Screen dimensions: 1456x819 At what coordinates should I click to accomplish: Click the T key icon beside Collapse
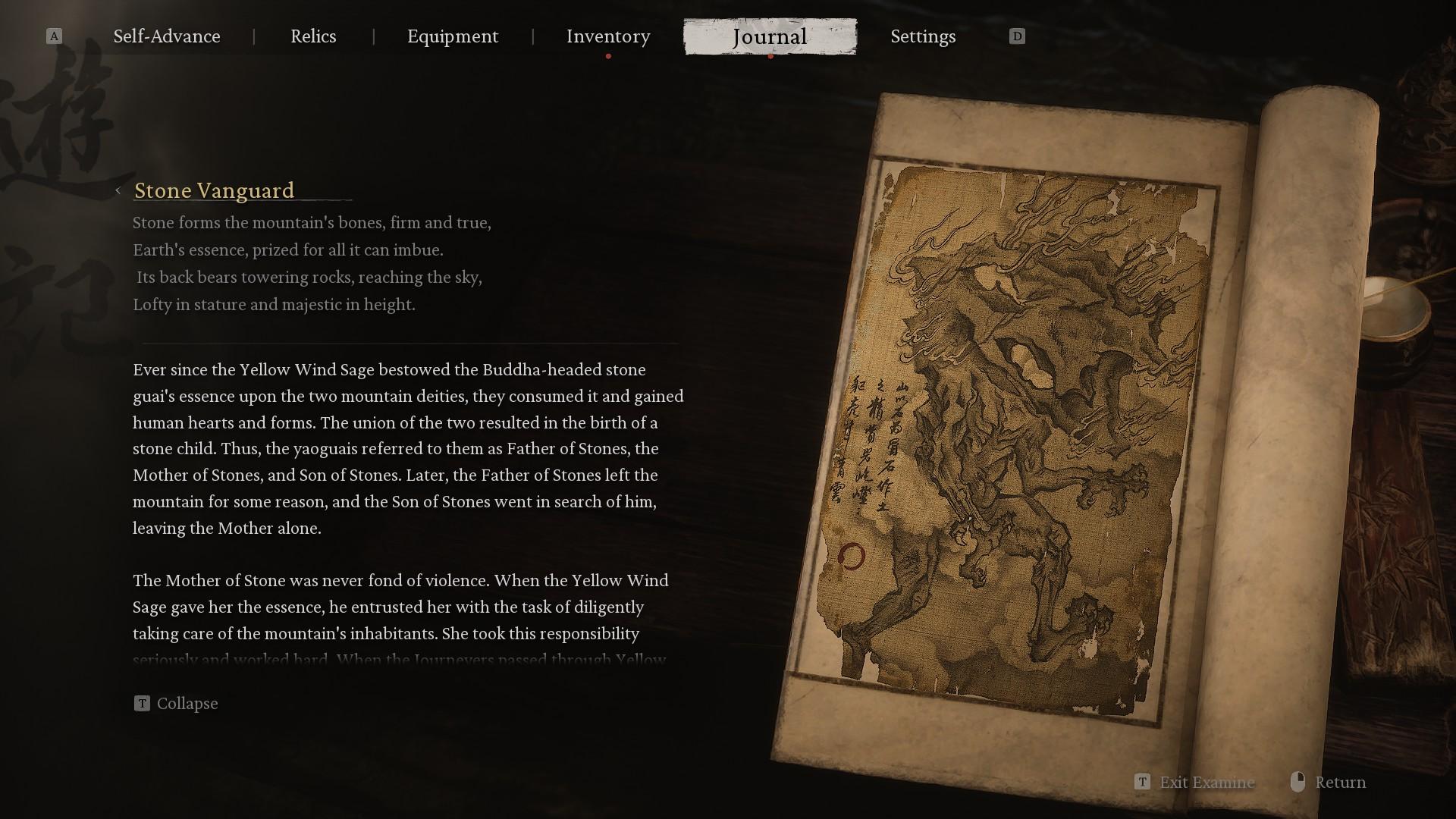[x=142, y=704]
